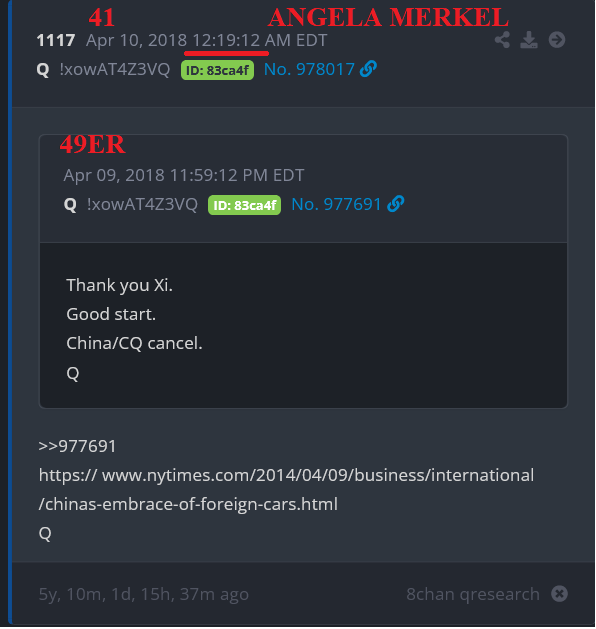Copy link via chain icon beside No. 978017
The width and height of the screenshot is (596, 629).
368,69
